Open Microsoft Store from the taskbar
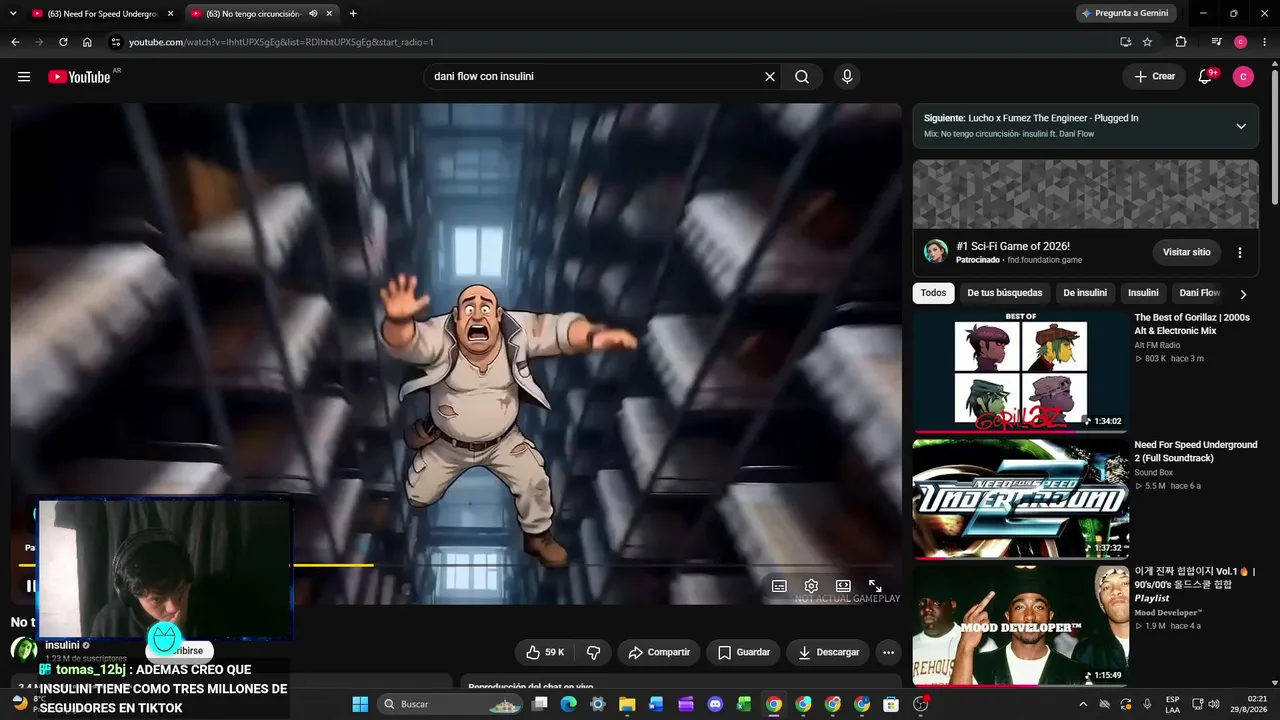This screenshot has height=720, width=1280. point(891,704)
